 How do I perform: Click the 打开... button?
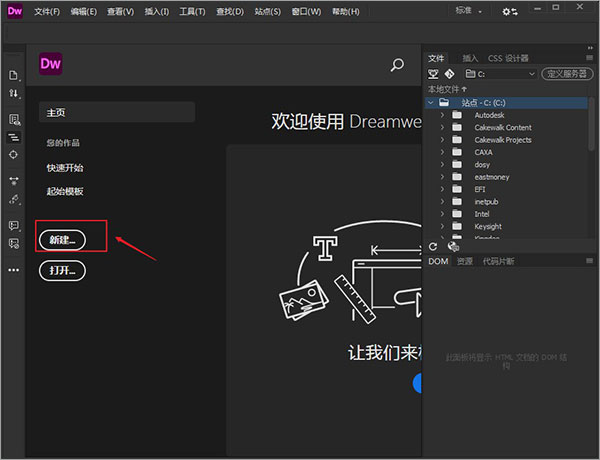click(62, 271)
